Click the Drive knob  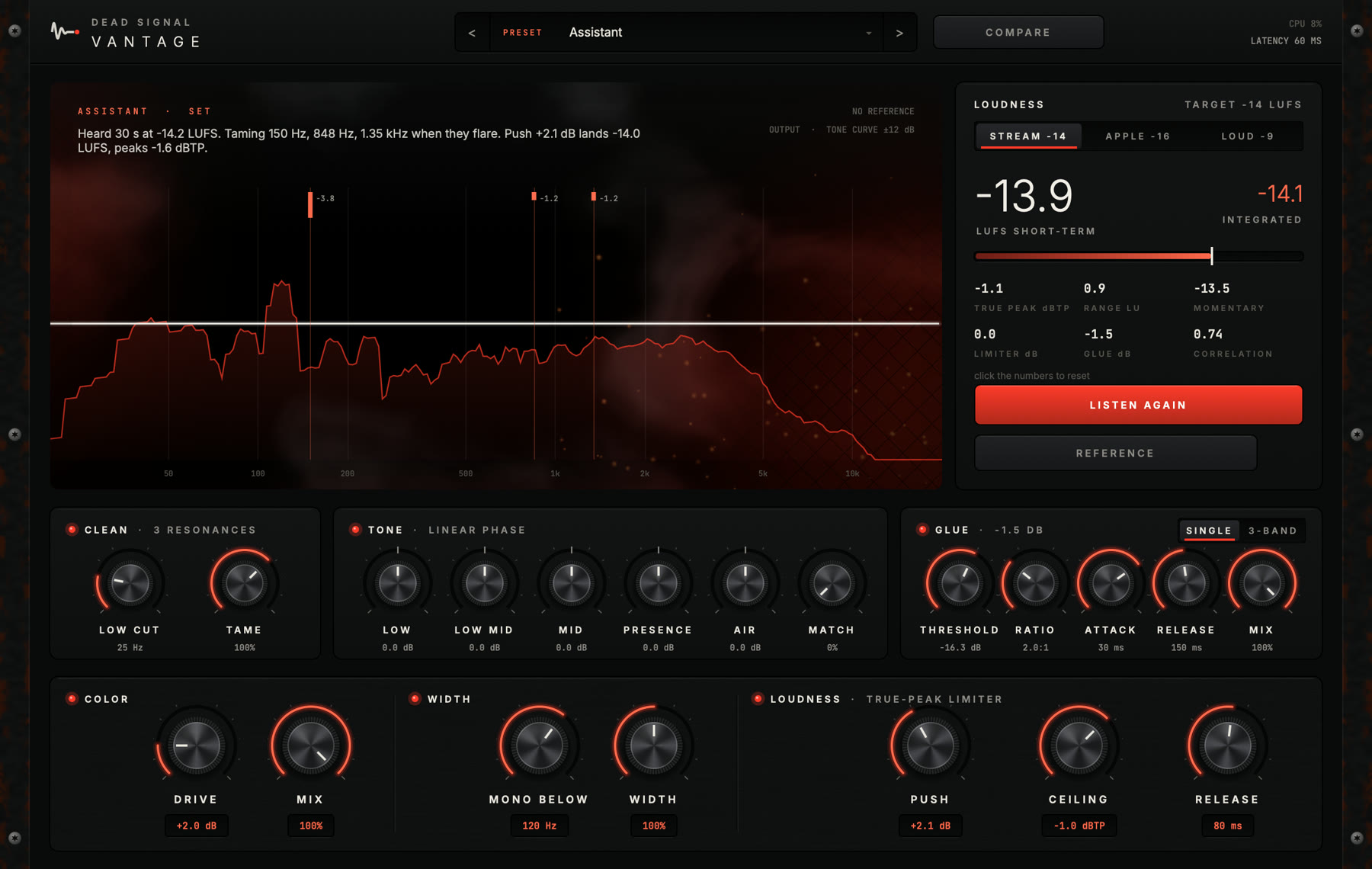click(196, 745)
